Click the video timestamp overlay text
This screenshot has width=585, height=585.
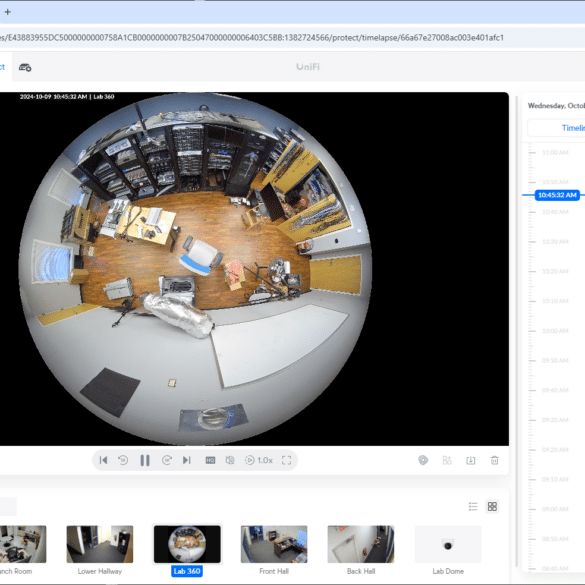tap(67, 97)
